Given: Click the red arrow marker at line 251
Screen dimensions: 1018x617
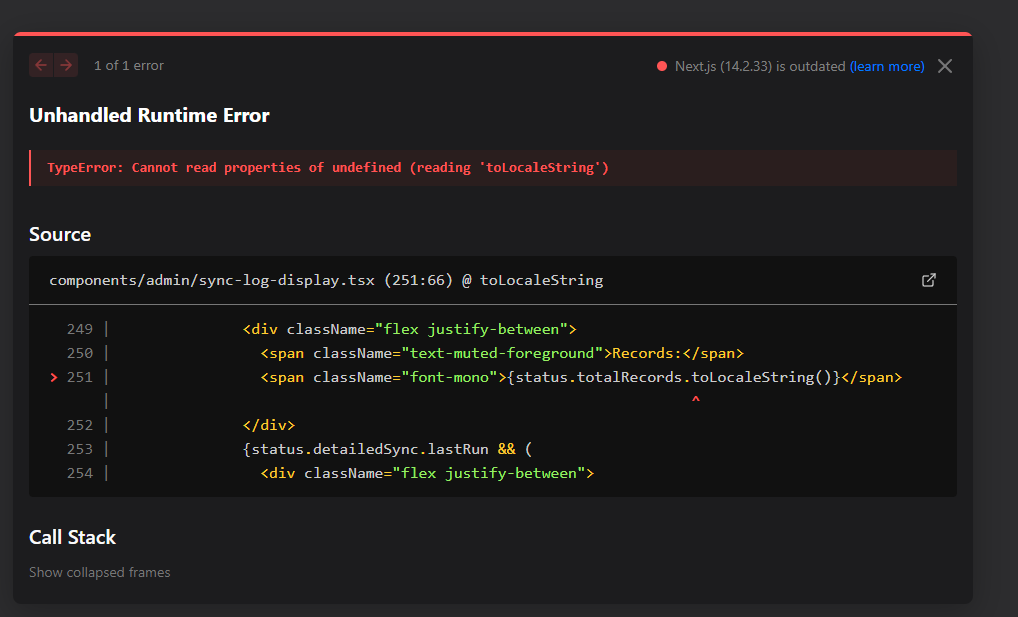Looking at the screenshot, I should pyautogui.click(x=54, y=377).
